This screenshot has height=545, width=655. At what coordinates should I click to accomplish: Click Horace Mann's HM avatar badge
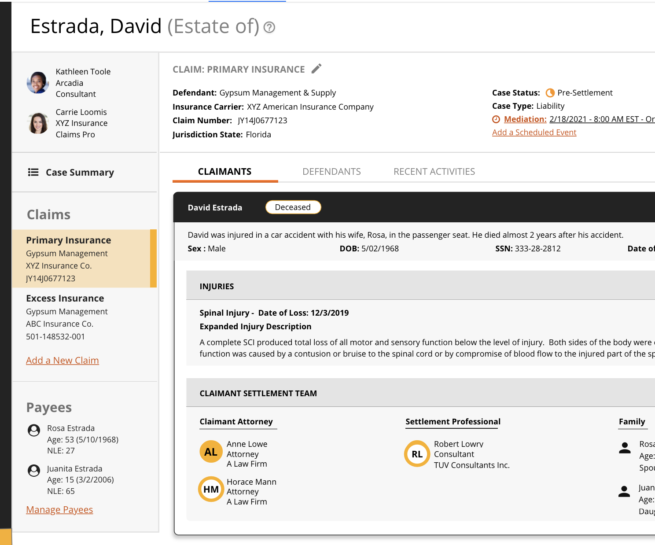pyautogui.click(x=210, y=490)
